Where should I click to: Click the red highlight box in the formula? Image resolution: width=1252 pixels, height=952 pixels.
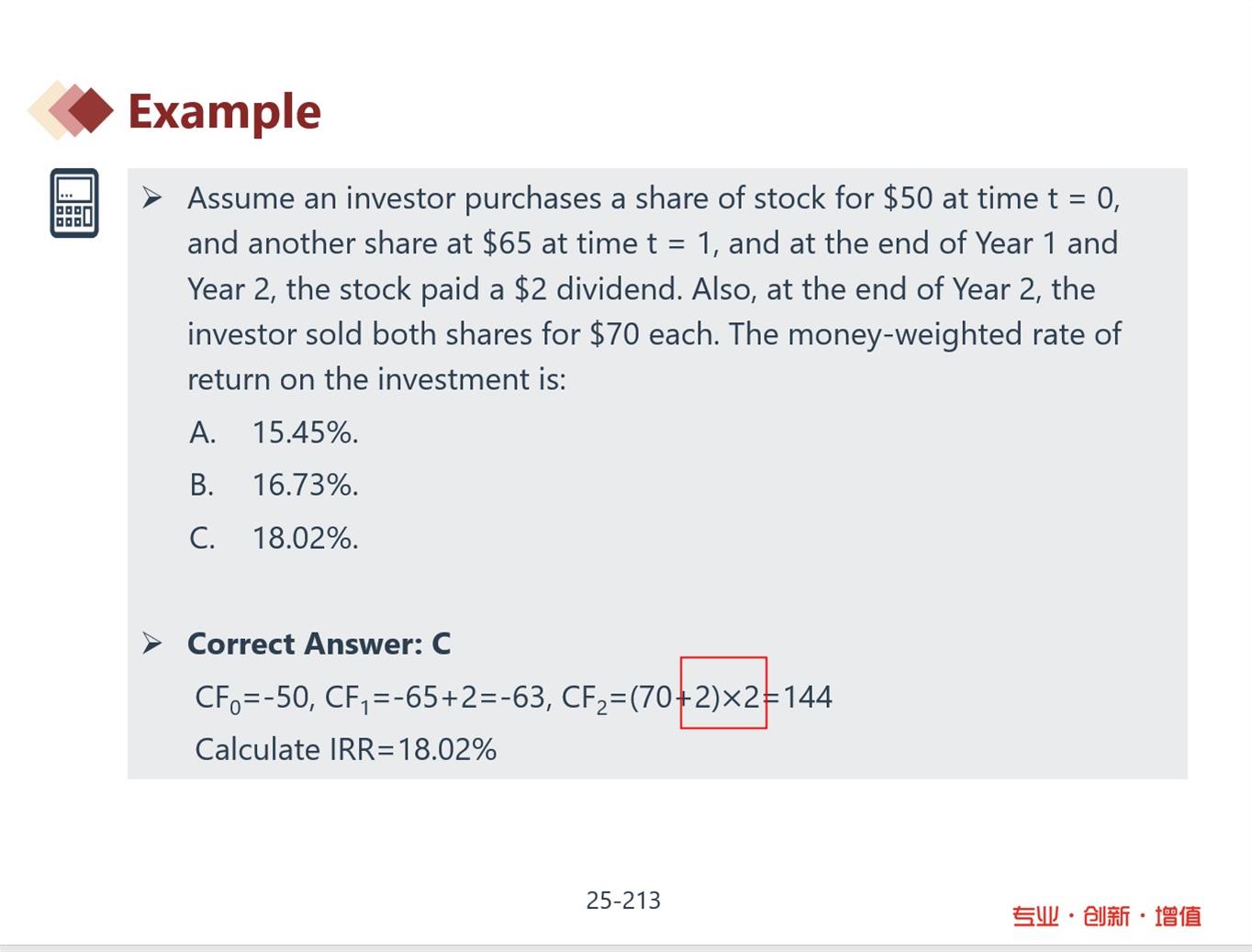723,693
